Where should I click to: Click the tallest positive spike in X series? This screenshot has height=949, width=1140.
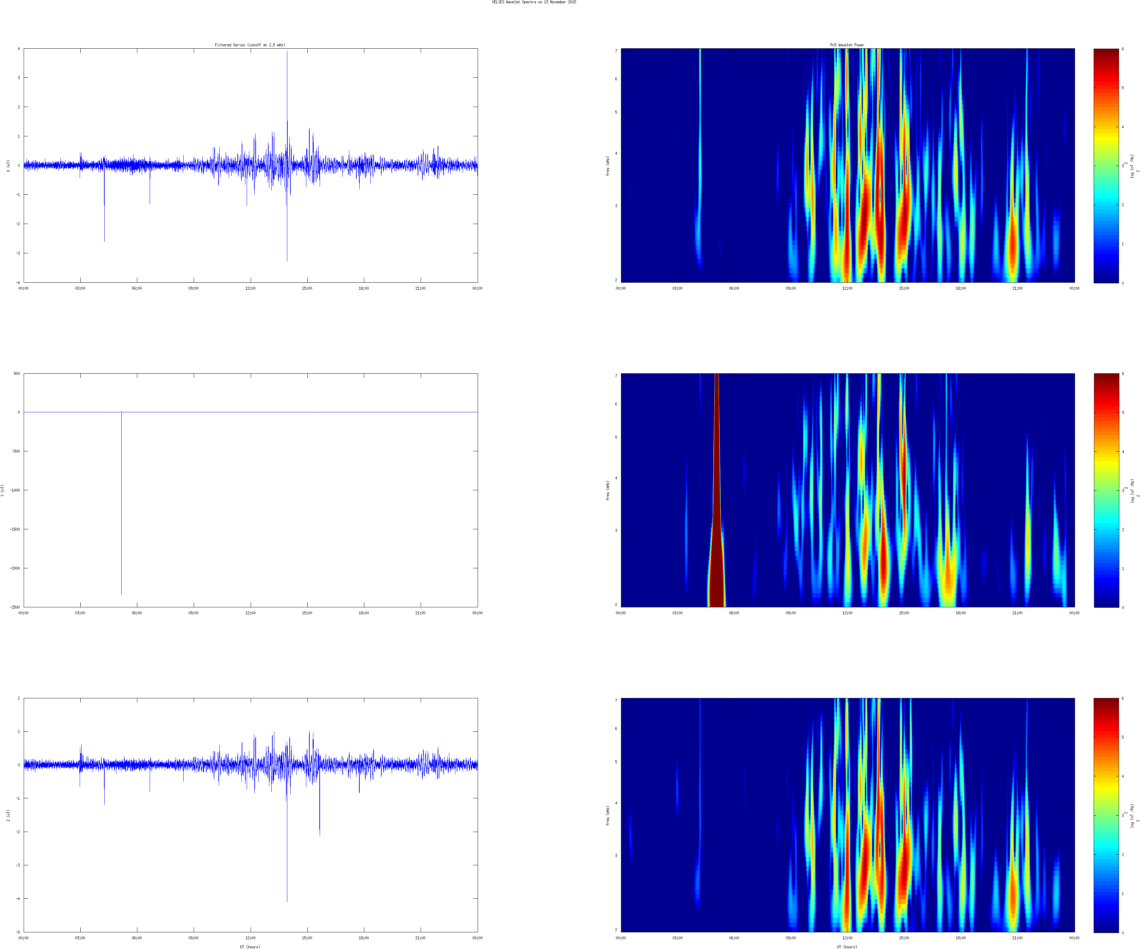coord(287,108)
